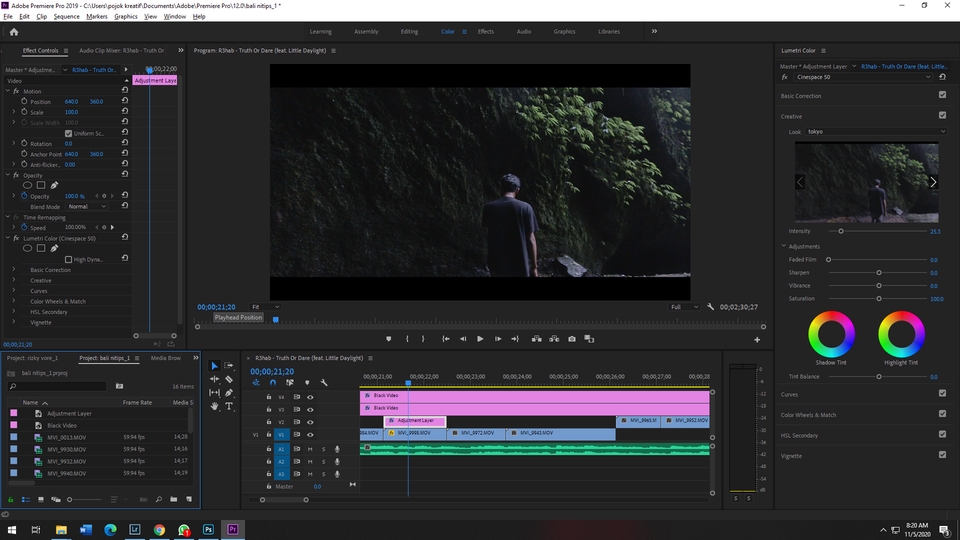The width and height of the screenshot is (960, 540).
Task: Reset the Lumetri Color effect
Action: pyautogui.click(x=124, y=238)
